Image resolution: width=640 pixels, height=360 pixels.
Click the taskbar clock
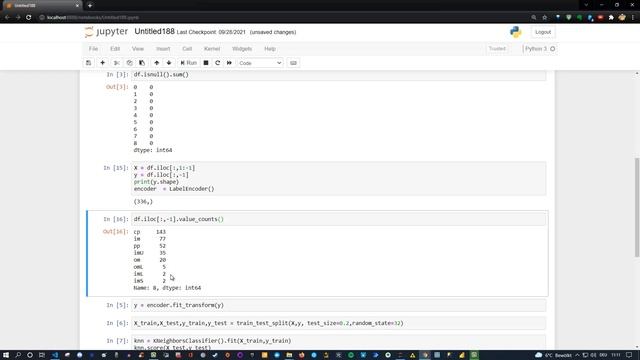[616, 355]
